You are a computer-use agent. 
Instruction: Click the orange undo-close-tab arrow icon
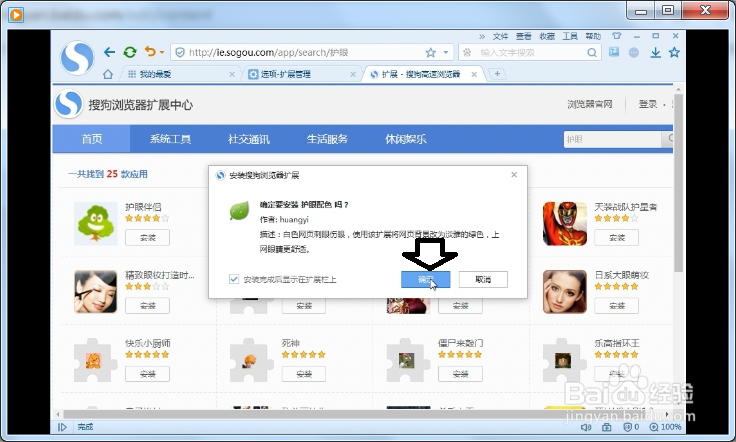point(150,51)
